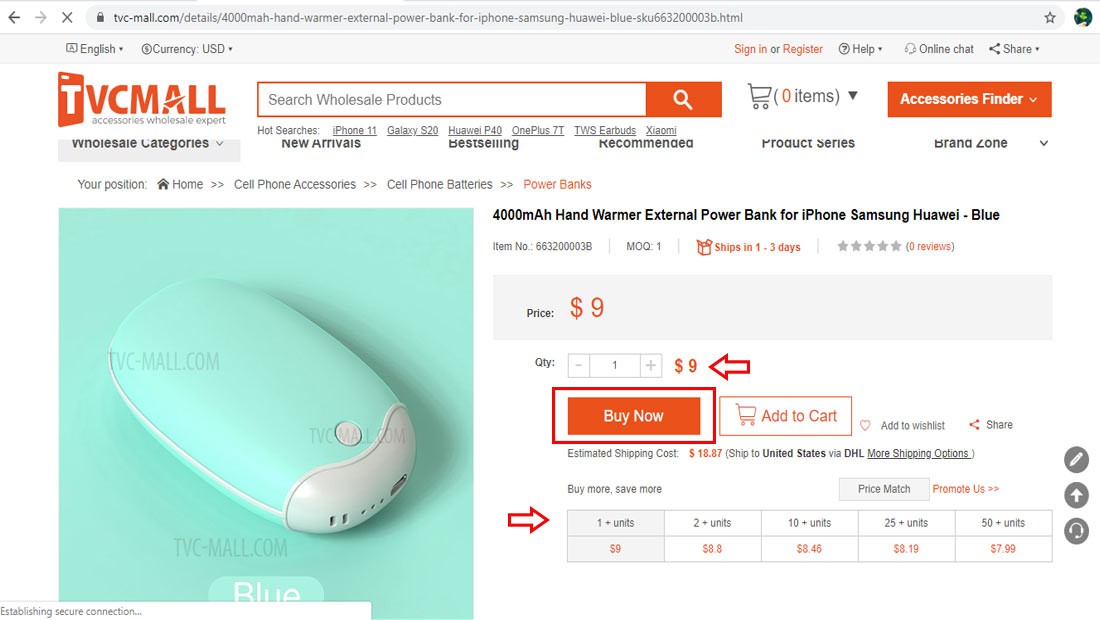This screenshot has height=620, width=1100.
Task: Expand the Accessories Finder dropdown
Action: [969, 99]
